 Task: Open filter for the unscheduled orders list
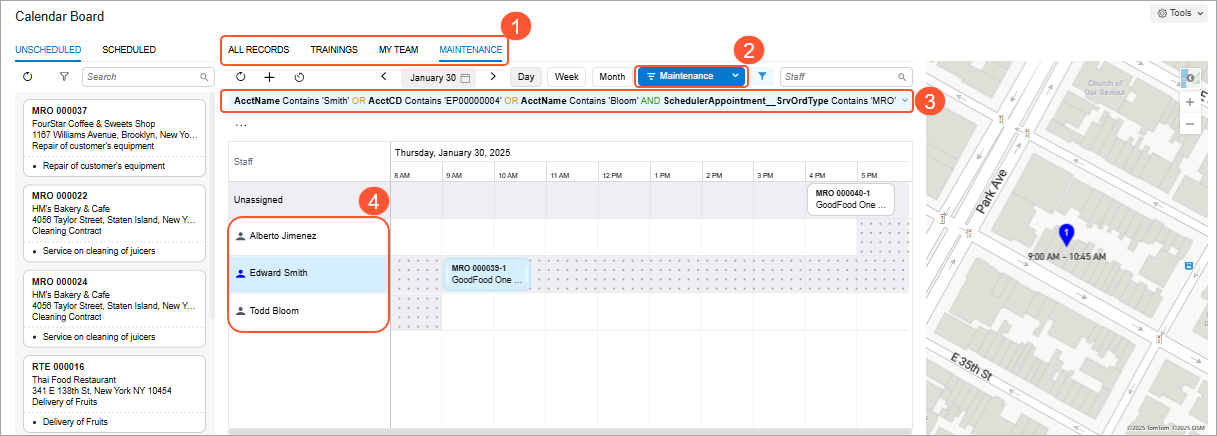pyautogui.click(x=64, y=76)
